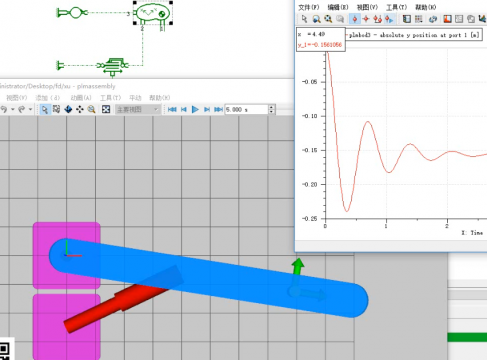Screen dimensions: 487x360
Task: Open the main view dropdown
Action: 137,109
